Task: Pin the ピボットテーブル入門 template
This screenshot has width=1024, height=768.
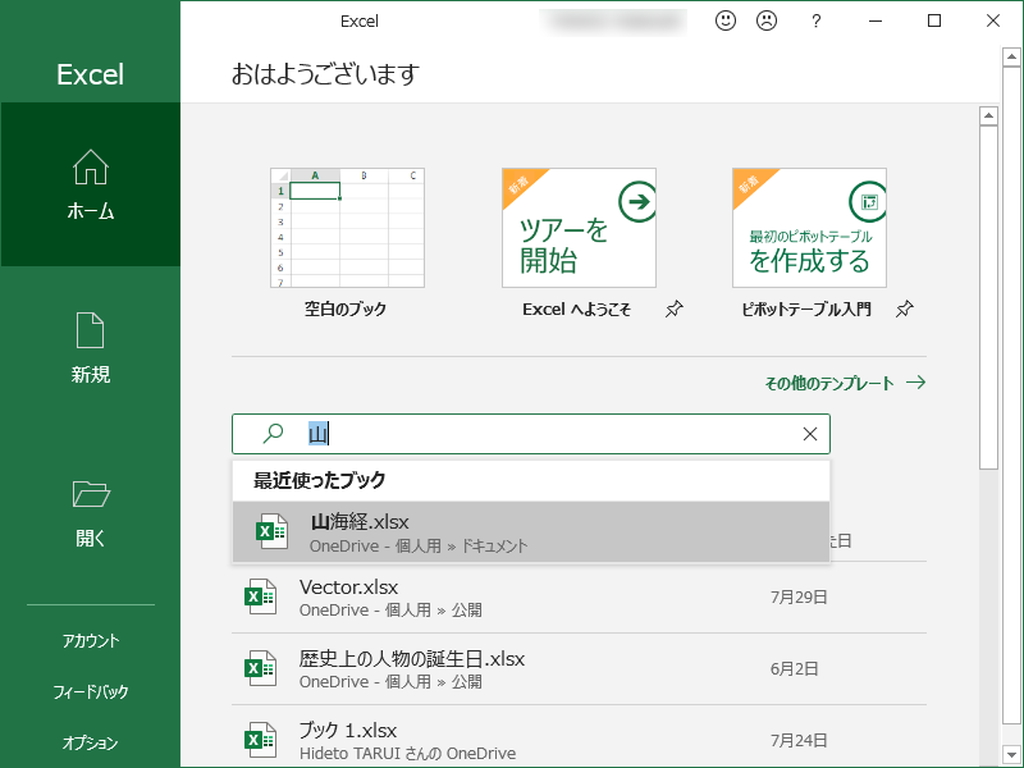Action: pos(905,310)
